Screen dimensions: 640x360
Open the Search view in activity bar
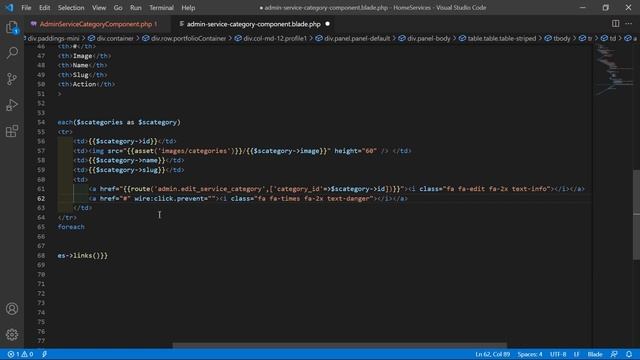(x=12, y=53)
